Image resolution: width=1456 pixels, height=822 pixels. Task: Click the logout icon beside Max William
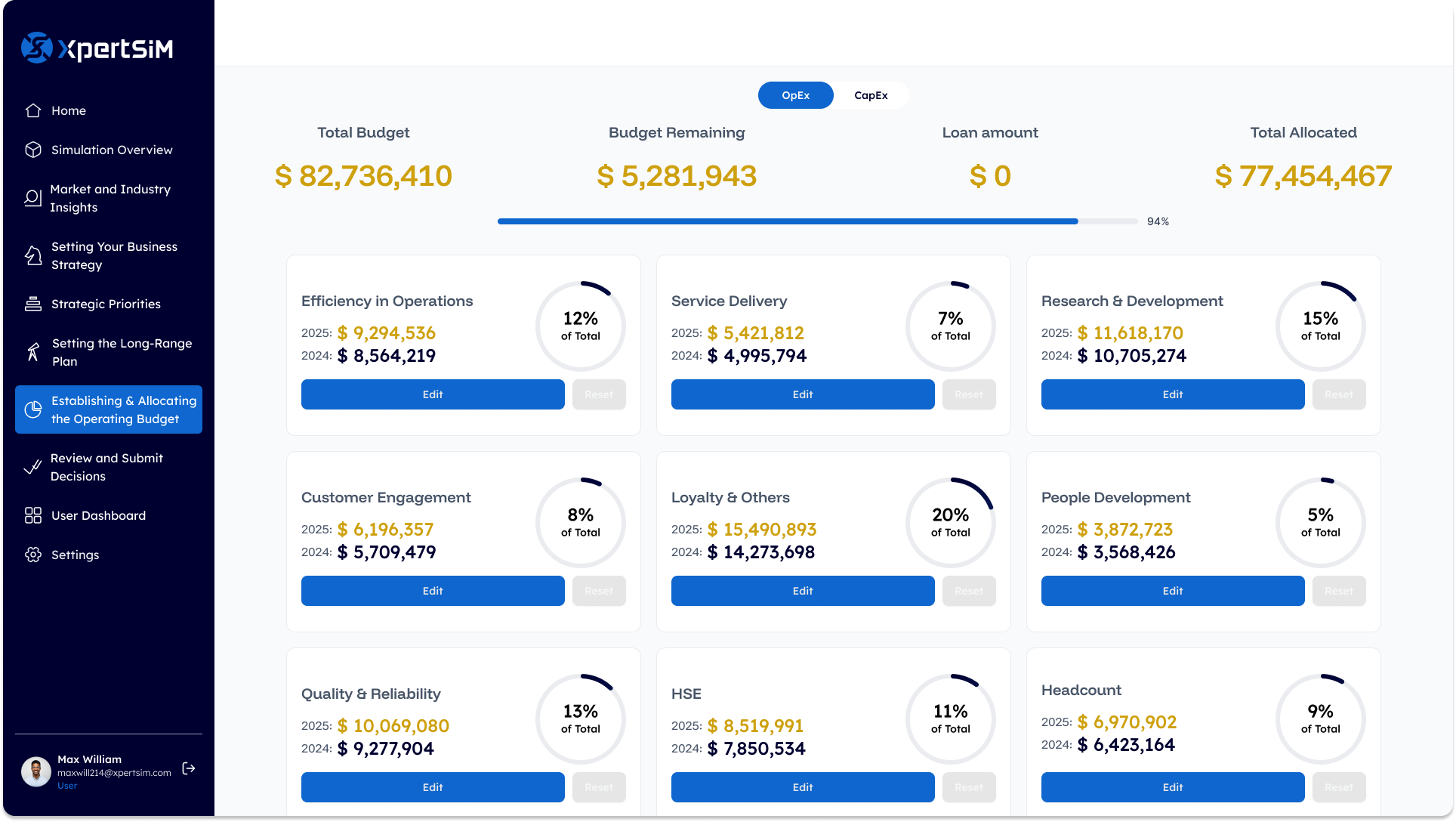click(189, 768)
